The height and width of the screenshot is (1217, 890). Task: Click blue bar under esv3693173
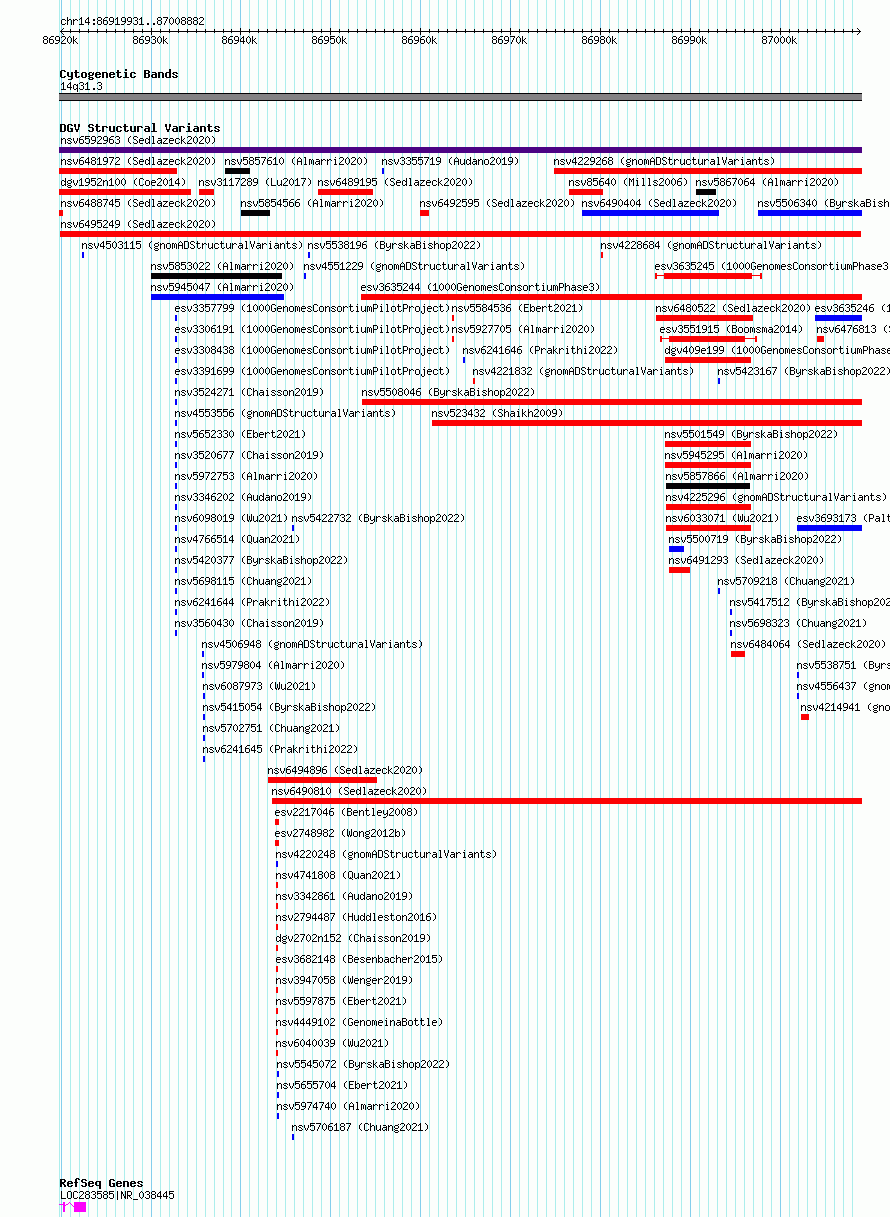click(829, 528)
